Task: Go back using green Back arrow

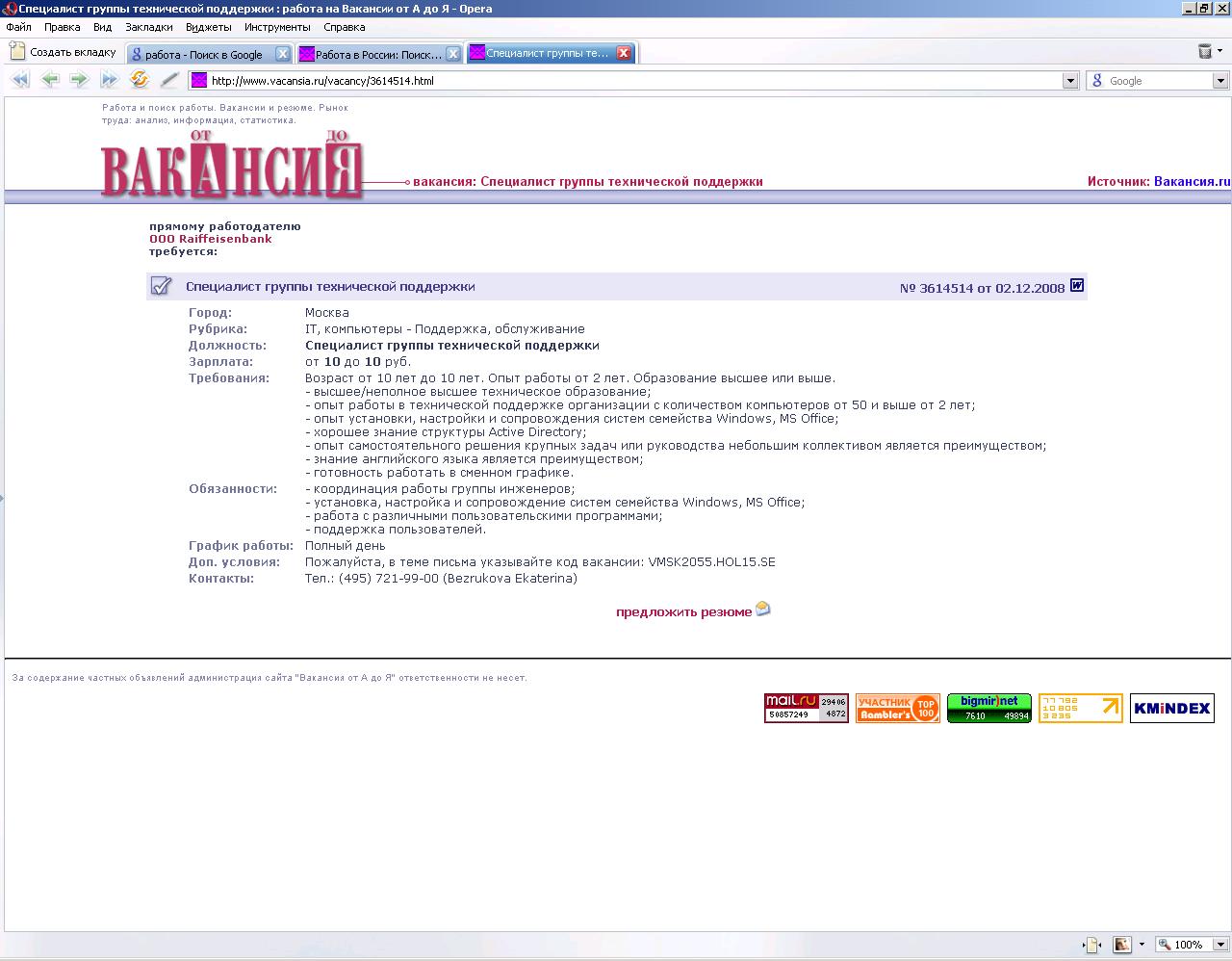Action: click(x=50, y=80)
